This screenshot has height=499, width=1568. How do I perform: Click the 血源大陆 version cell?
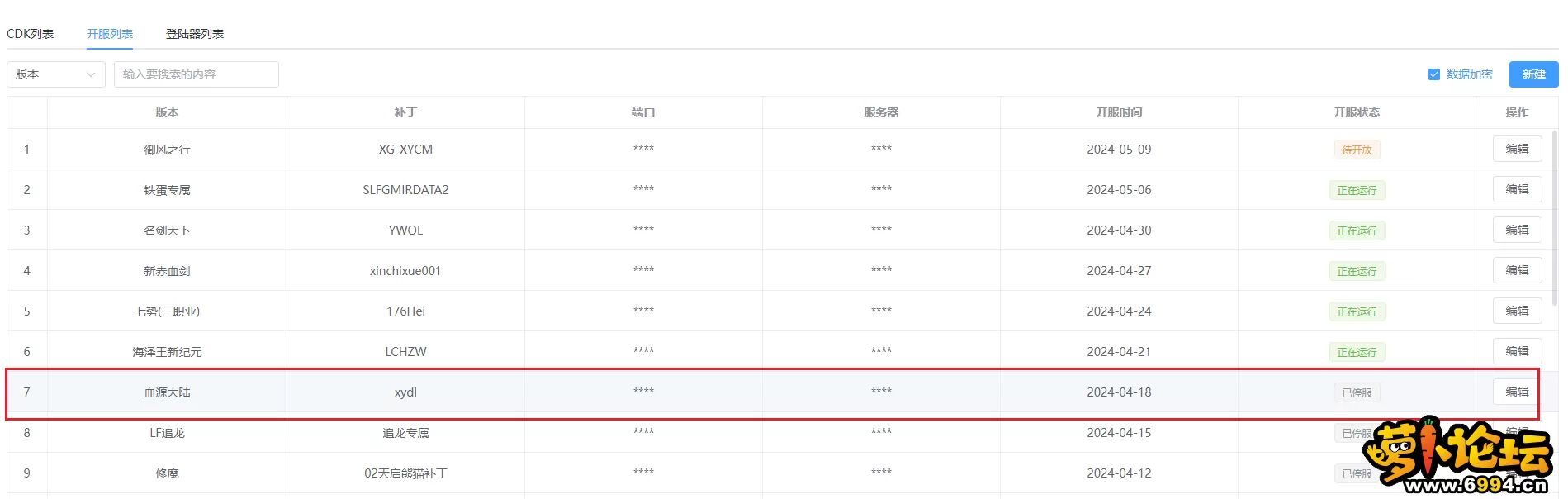[x=167, y=392]
